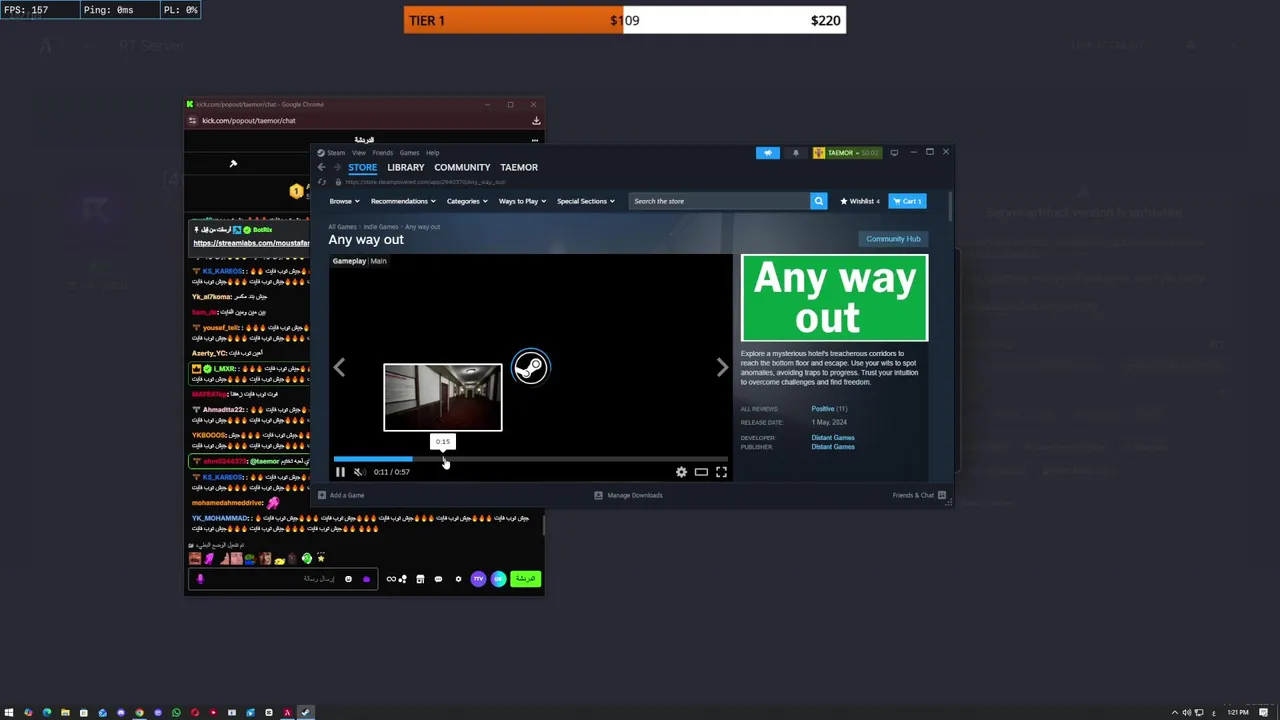Open the trailer video settings gear
This screenshot has width=1280, height=720.
click(x=681, y=472)
